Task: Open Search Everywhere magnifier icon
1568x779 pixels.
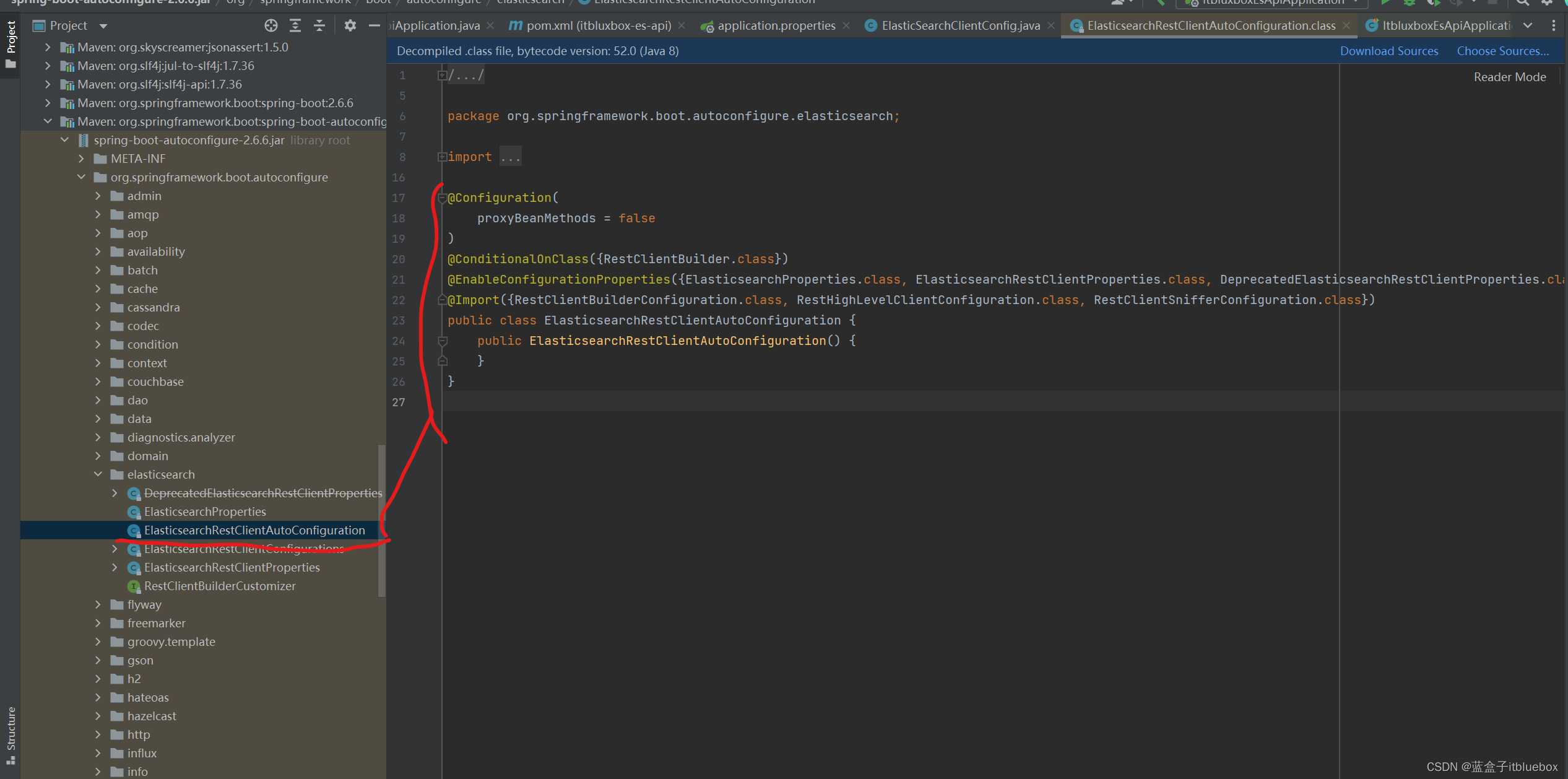Action: [x=1523, y=2]
